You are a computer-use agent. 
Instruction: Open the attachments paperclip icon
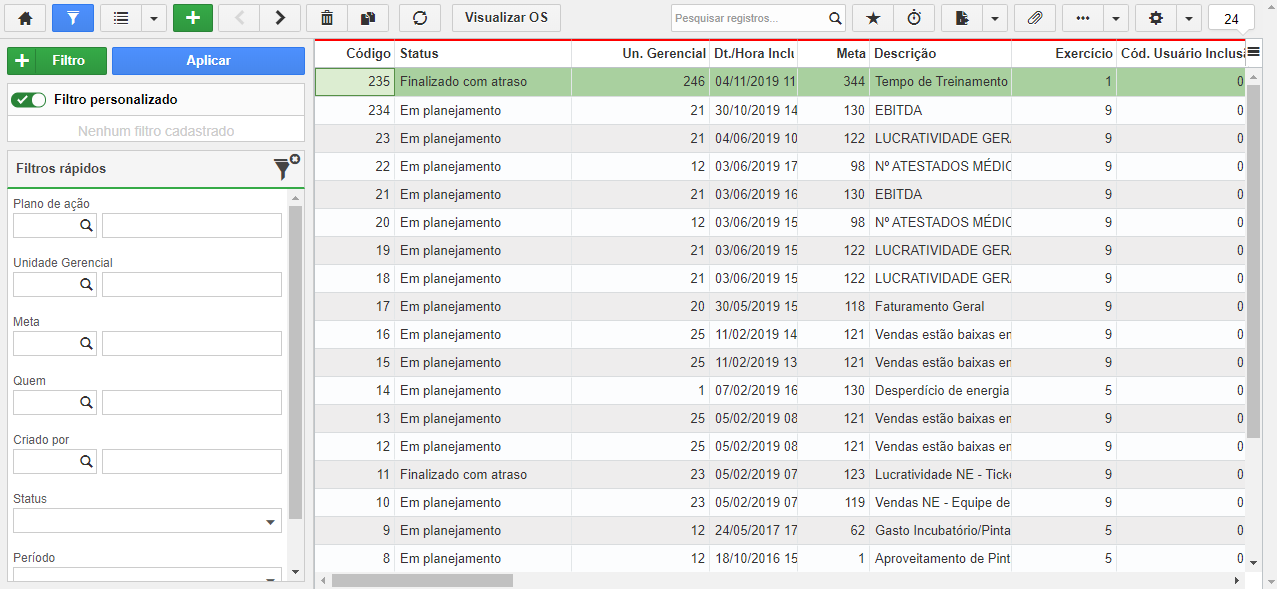click(1034, 18)
